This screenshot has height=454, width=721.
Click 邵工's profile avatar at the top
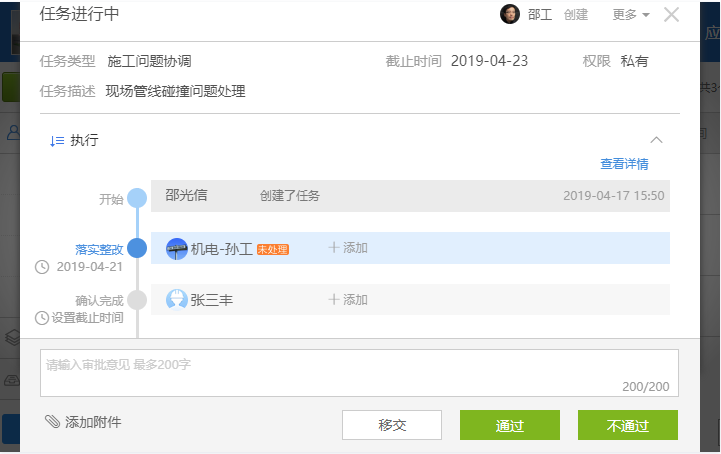click(509, 15)
